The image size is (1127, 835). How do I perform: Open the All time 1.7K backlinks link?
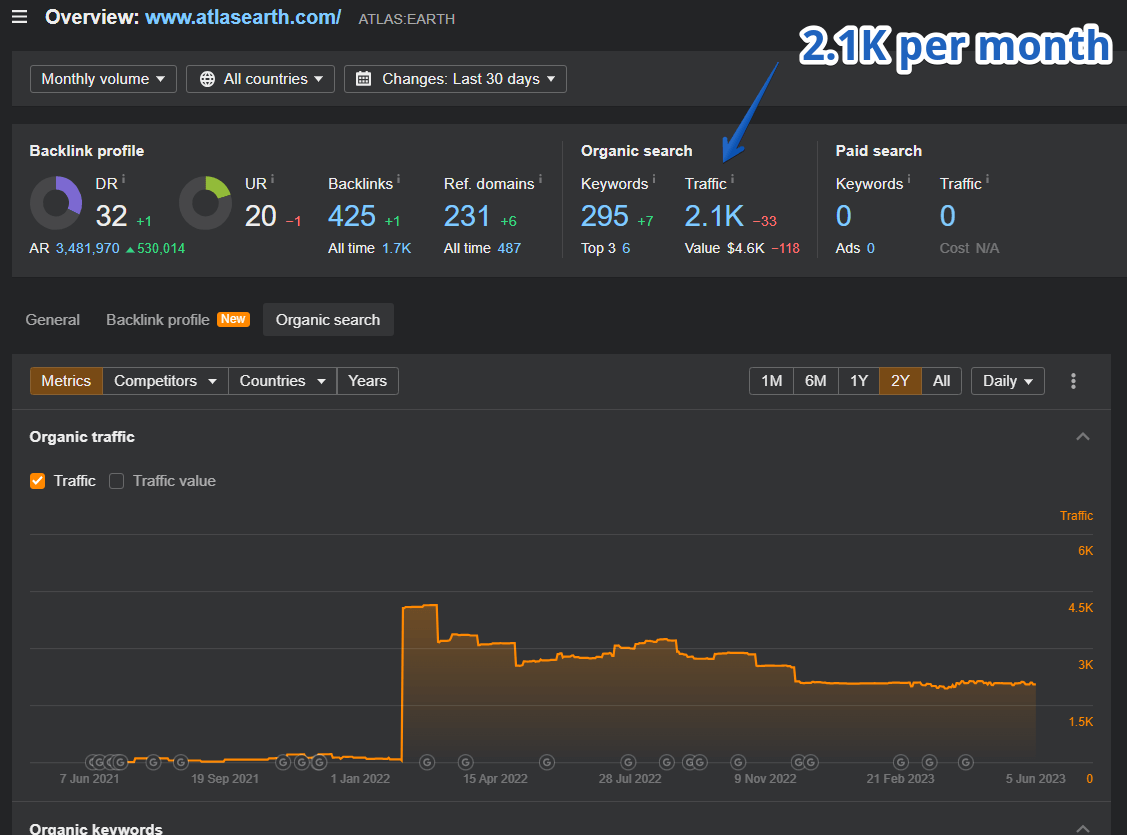(396, 249)
